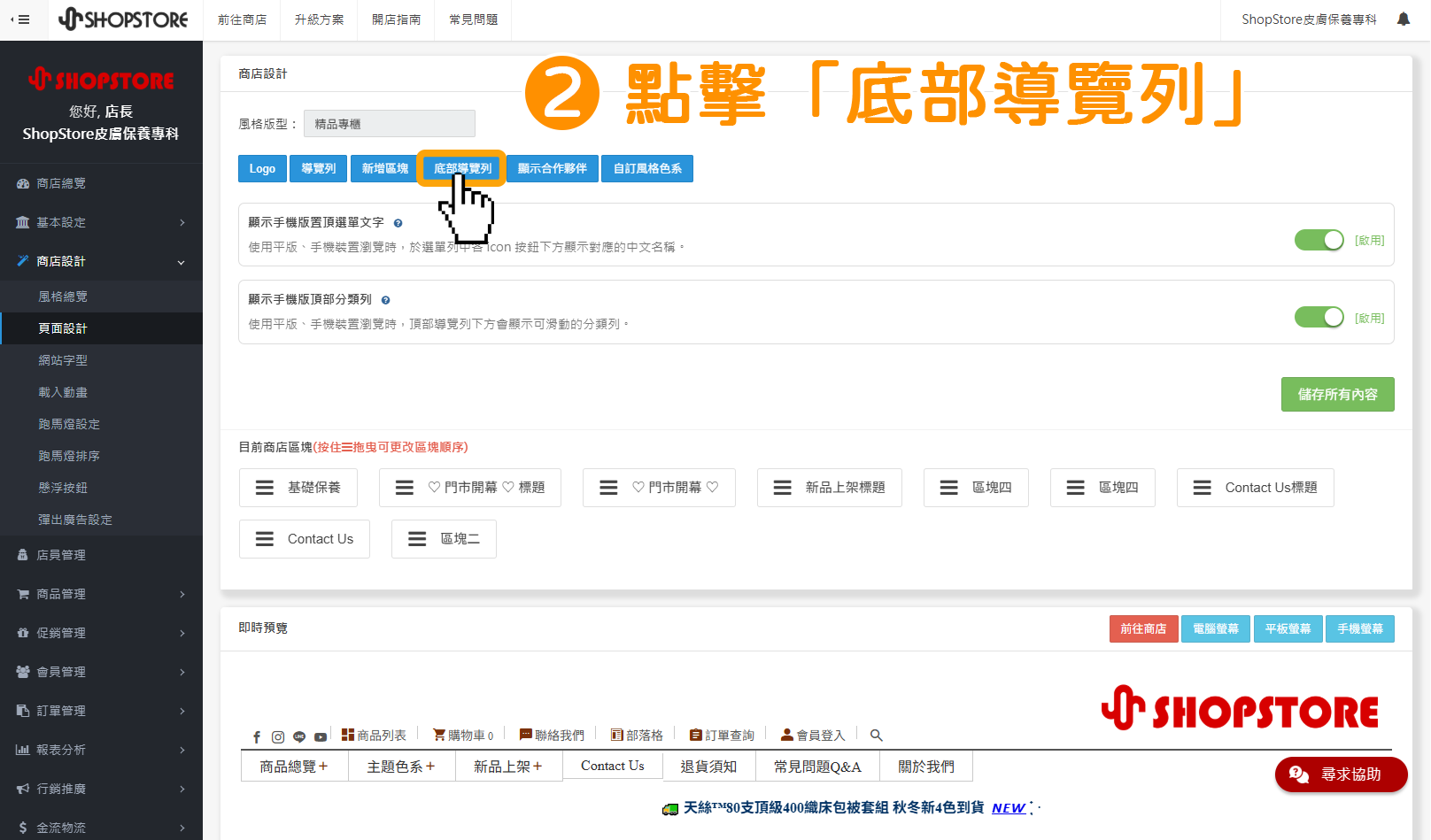Collapse 商店設計 sidebar section
The width and height of the screenshot is (1431, 840).
coord(101,261)
